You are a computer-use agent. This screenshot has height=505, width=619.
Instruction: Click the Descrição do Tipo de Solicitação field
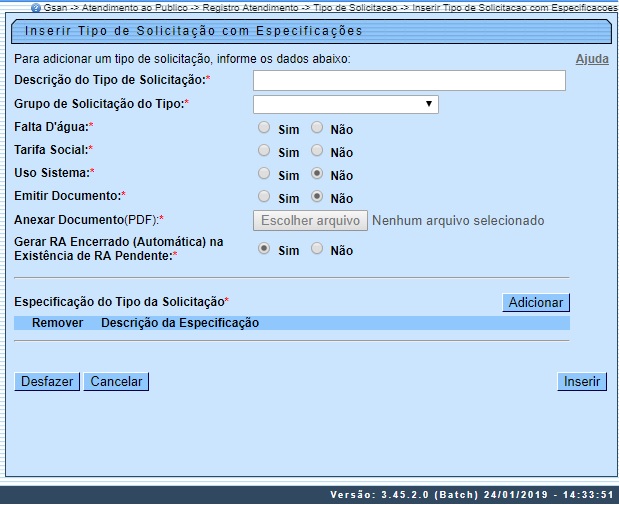[x=409, y=80]
